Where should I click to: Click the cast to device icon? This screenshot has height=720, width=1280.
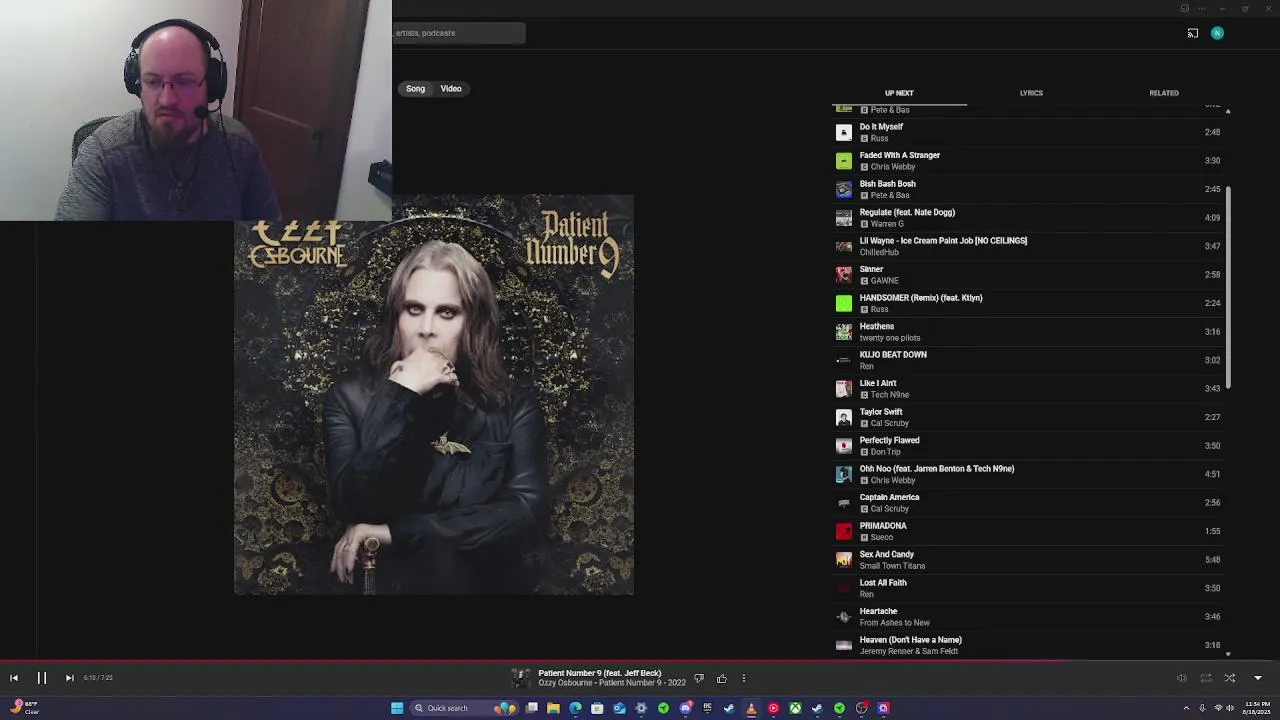tap(1192, 33)
